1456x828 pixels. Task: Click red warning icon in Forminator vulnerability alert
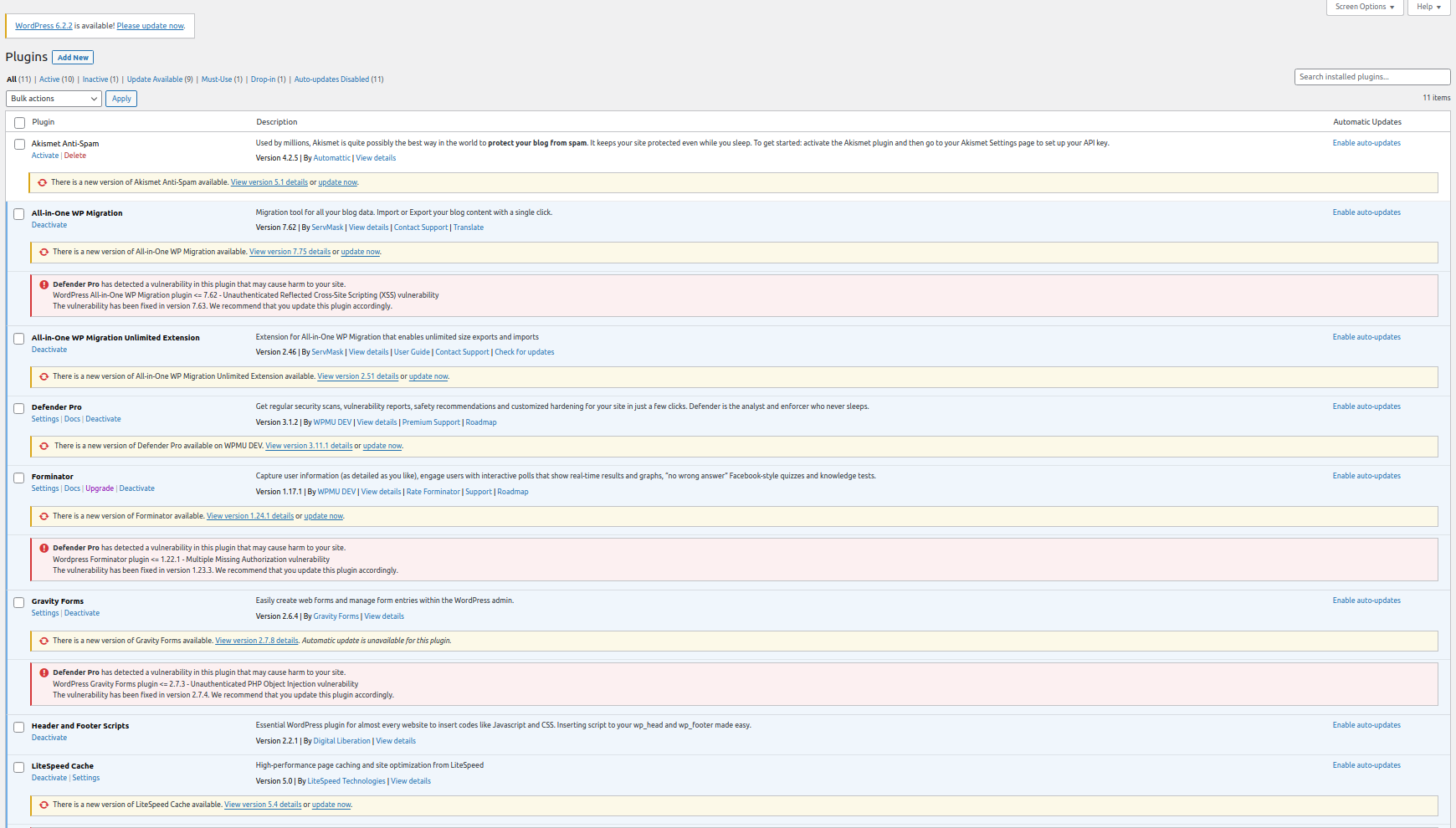coord(44,548)
